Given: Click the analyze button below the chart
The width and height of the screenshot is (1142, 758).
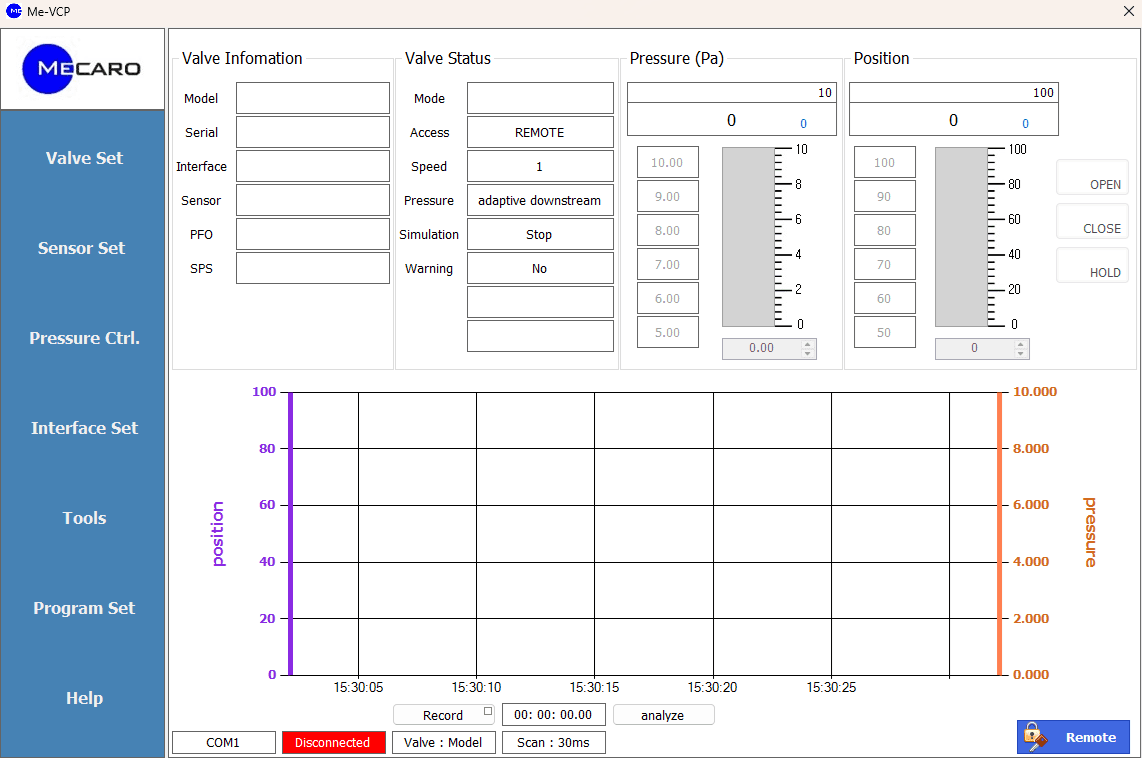Looking at the screenshot, I should (663, 715).
